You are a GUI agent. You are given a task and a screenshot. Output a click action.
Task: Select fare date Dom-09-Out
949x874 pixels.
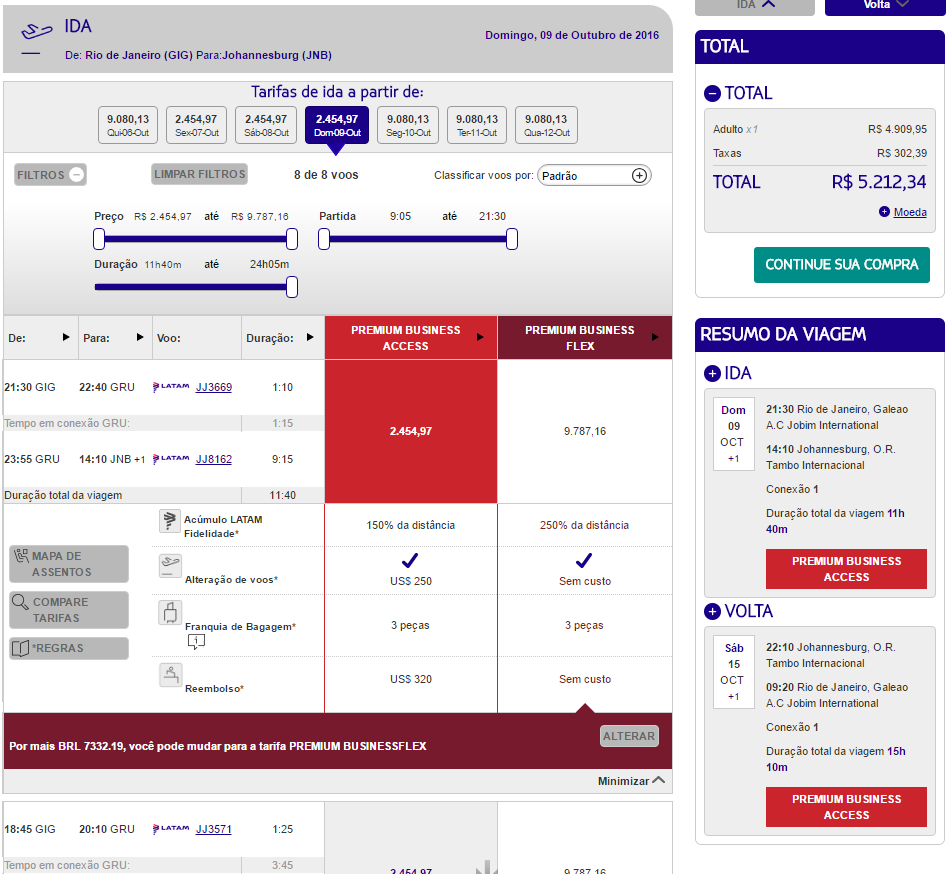click(x=337, y=125)
